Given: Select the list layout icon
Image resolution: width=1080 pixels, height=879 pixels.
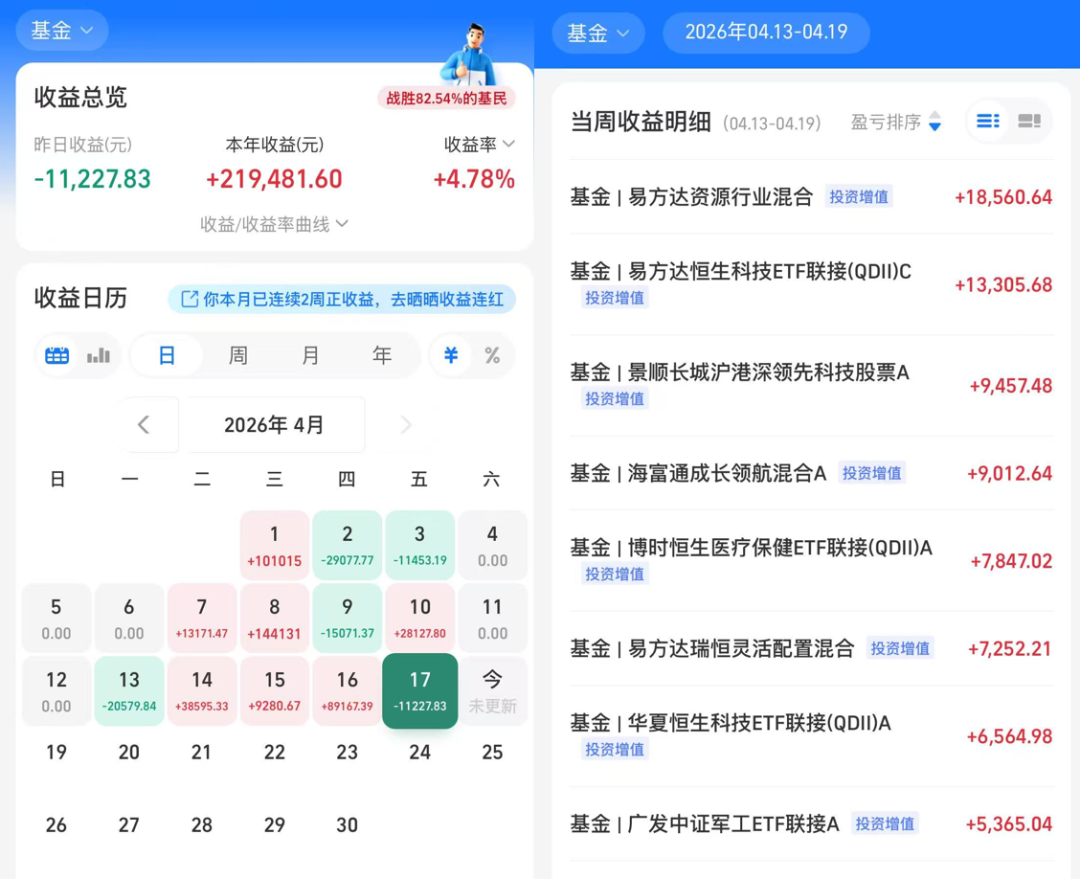Looking at the screenshot, I should pyautogui.click(x=988, y=121).
